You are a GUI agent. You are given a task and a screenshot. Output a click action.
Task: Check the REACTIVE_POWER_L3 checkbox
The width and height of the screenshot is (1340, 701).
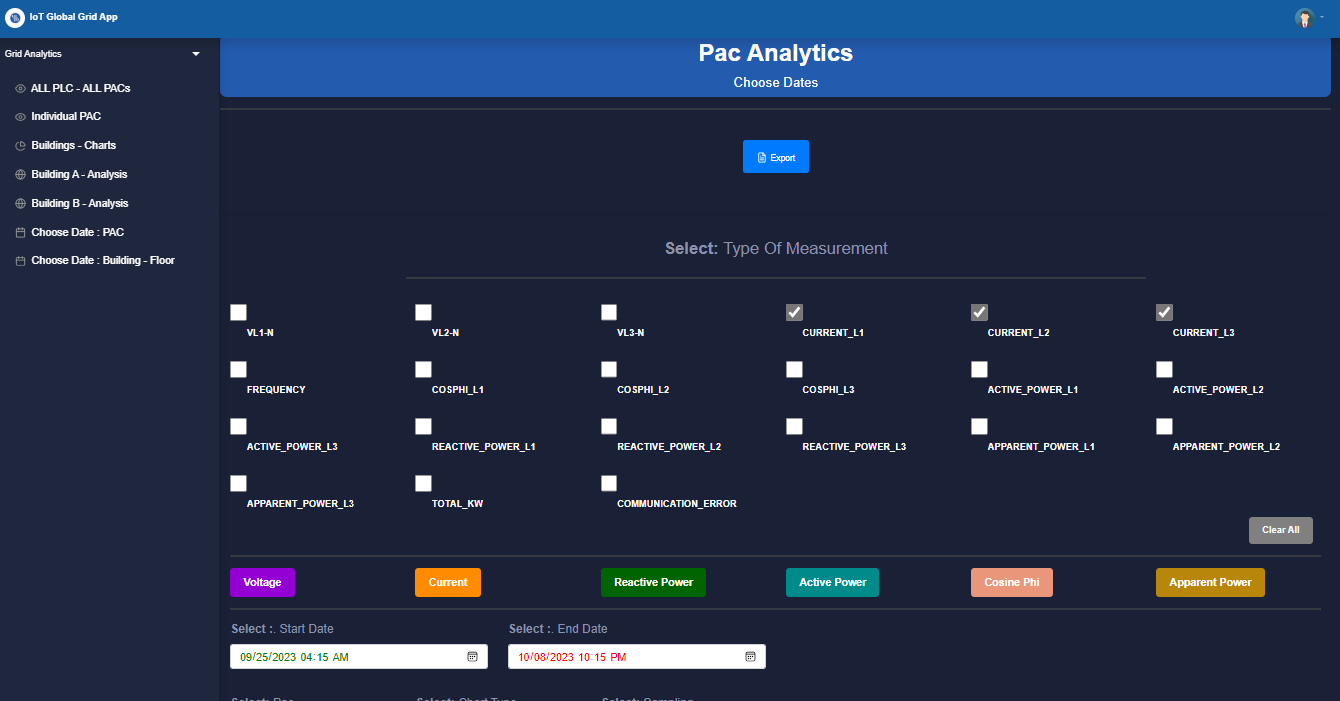point(794,427)
